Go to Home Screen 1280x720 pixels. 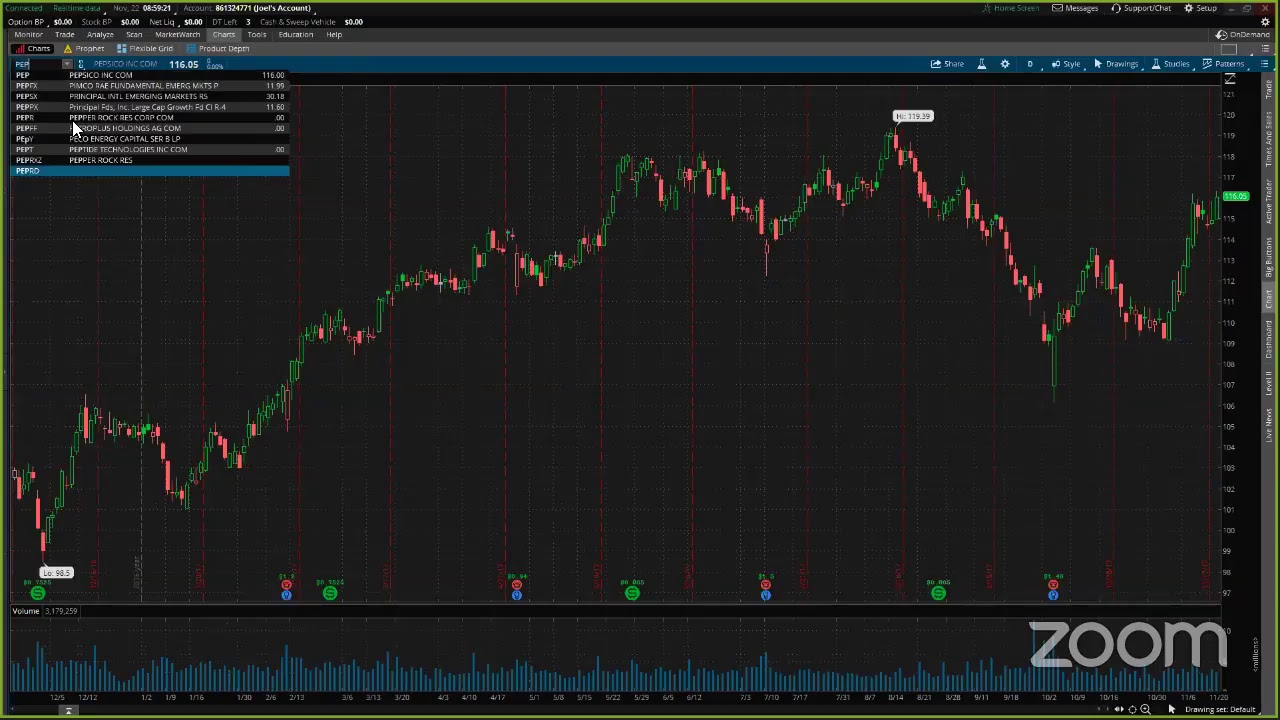click(1010, 8)
